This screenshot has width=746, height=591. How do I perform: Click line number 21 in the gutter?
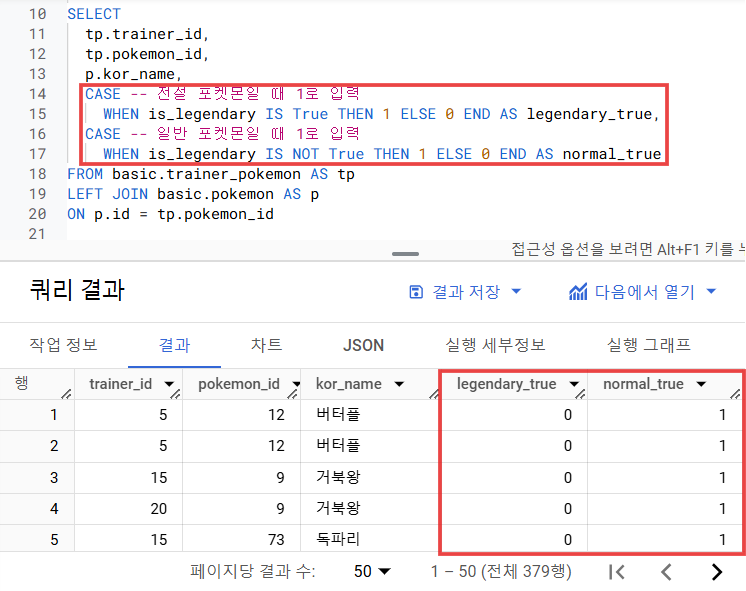(37, 234)
